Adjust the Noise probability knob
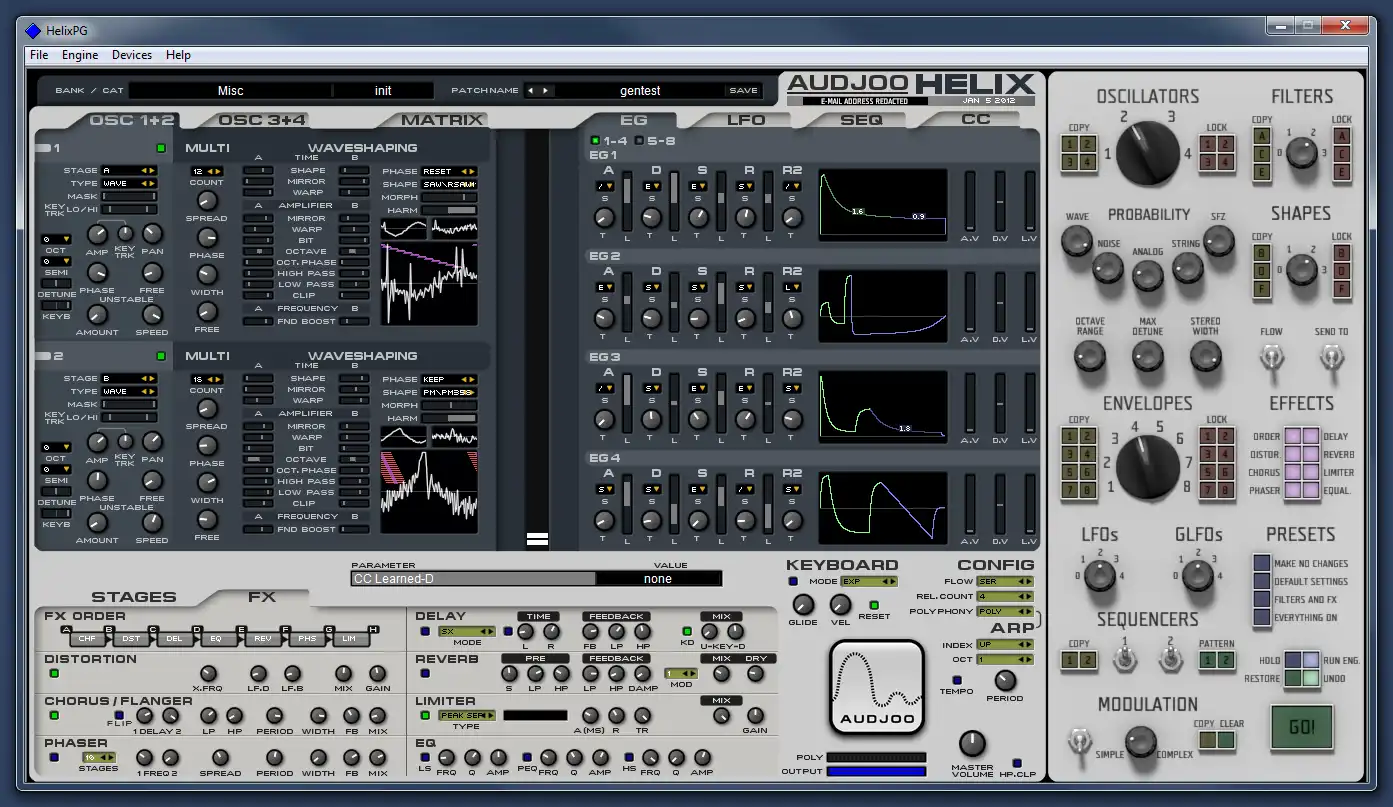1393x807 pixels. pos(1107,267)
